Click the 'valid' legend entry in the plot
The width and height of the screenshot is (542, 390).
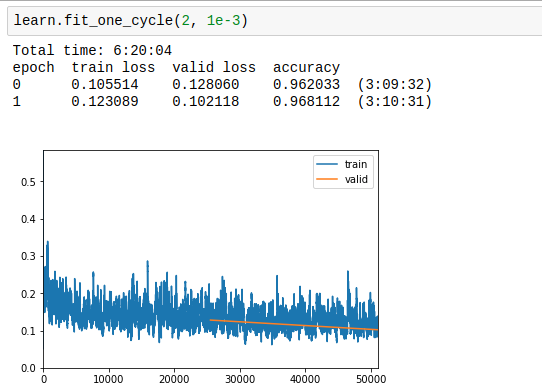pyautogui.click(x=356, y=179)
